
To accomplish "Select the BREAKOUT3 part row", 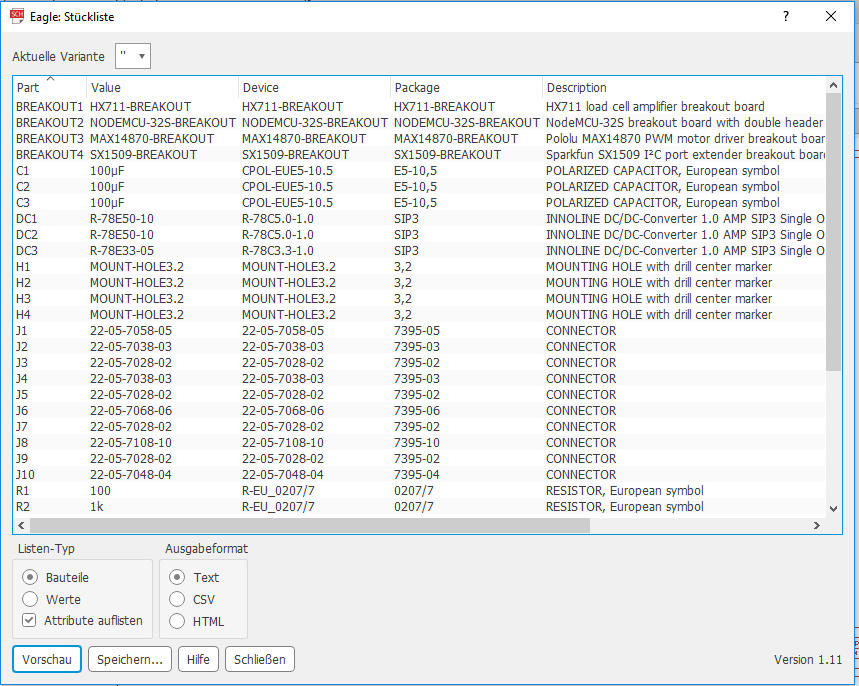I will click(x=419, y=139).
